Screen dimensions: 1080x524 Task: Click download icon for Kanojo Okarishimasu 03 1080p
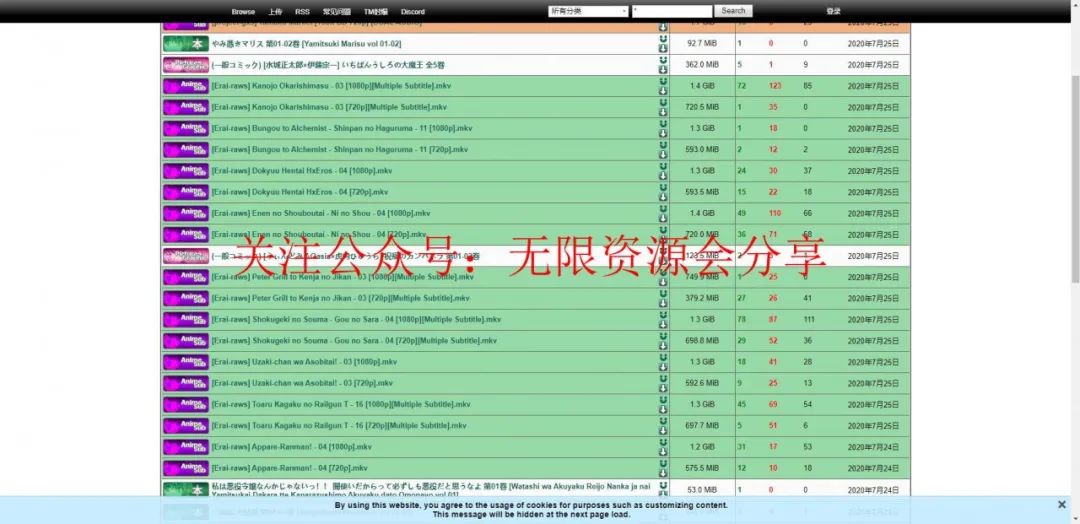pos(663,90)
